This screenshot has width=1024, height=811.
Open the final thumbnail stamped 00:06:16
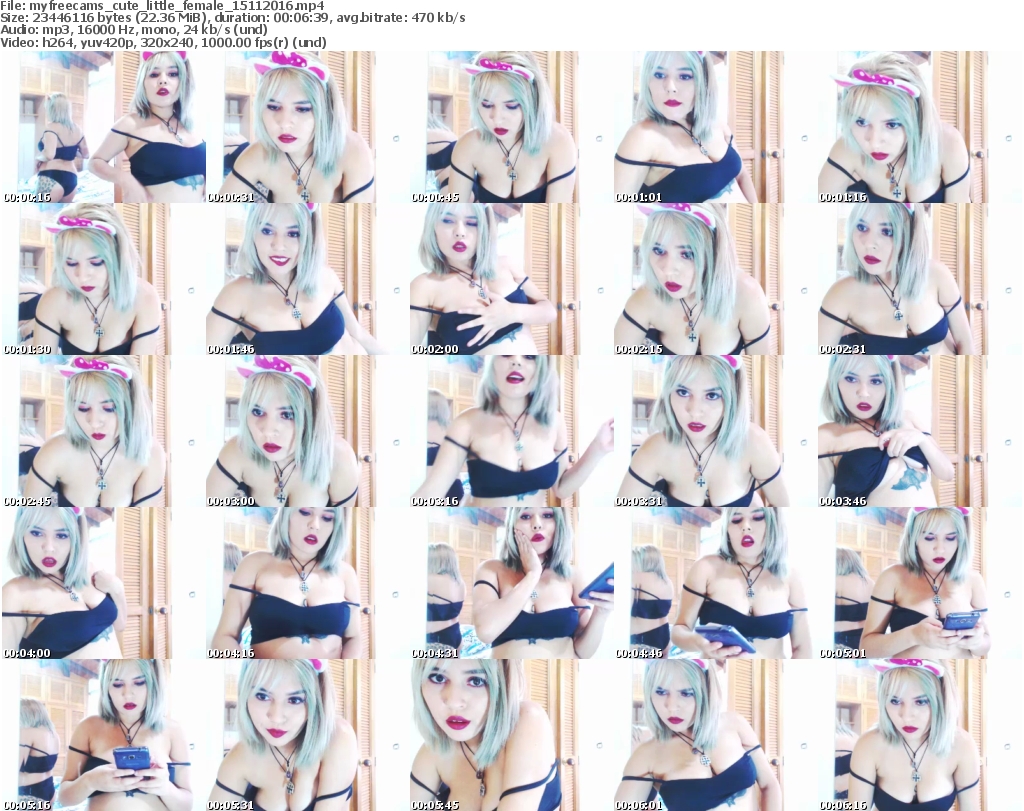(x=920, y=735)
